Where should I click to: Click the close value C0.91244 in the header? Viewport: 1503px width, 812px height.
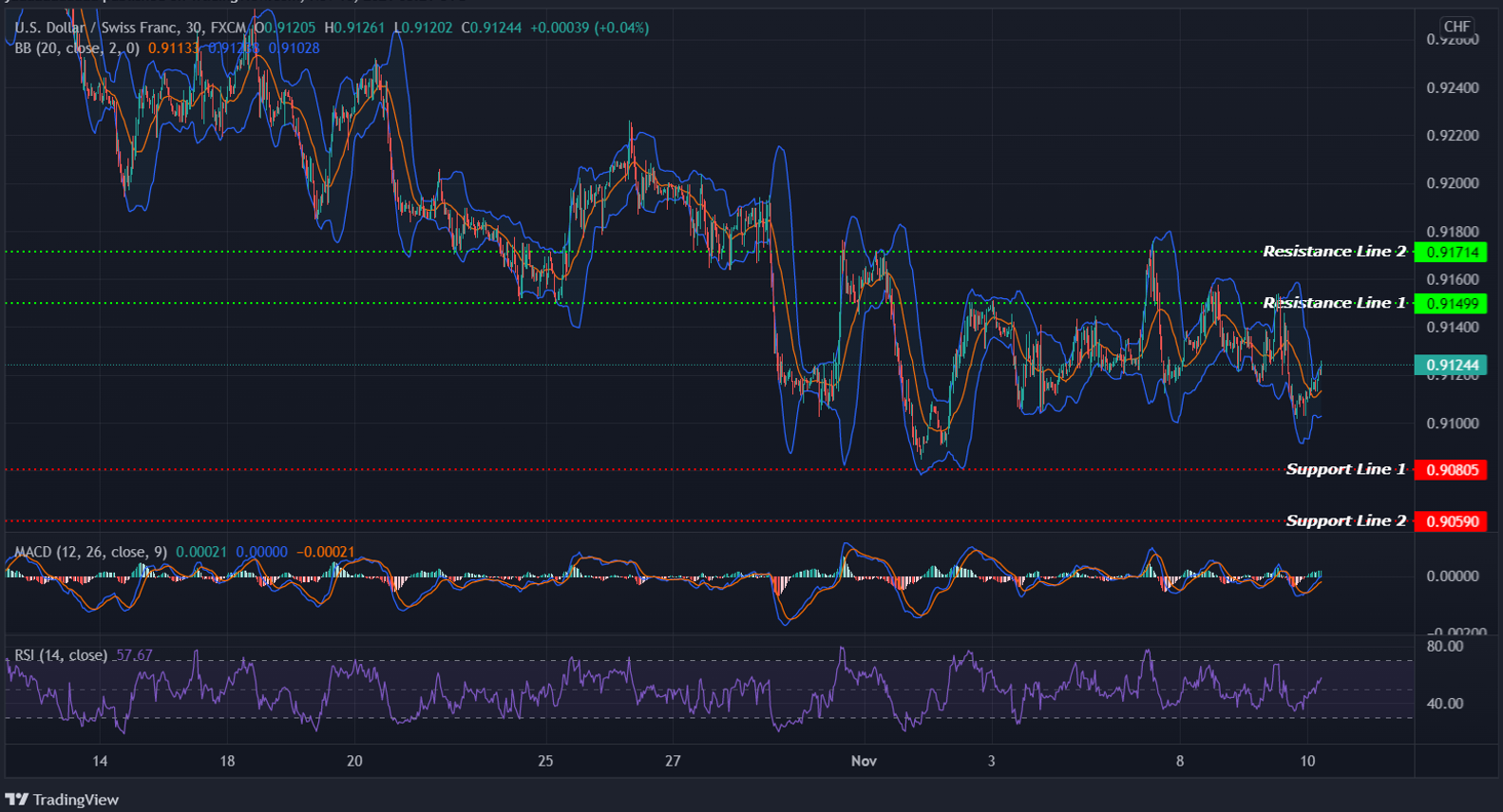click(491, 28)
